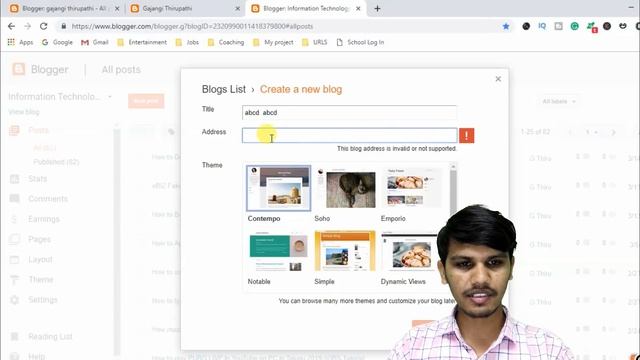640x360 pixels.
Task: Select the Dynamic Views theme thumbnail
Action: pos(410,251)
